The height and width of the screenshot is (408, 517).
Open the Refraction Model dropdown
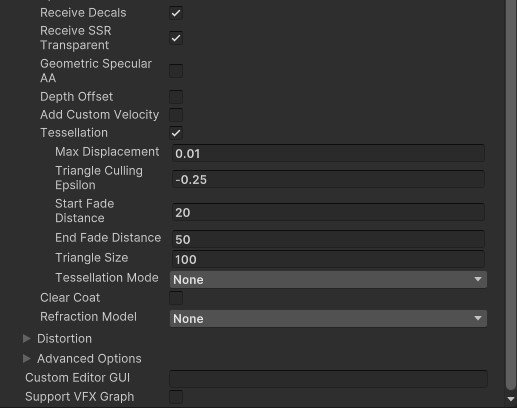tap(328, 318)
